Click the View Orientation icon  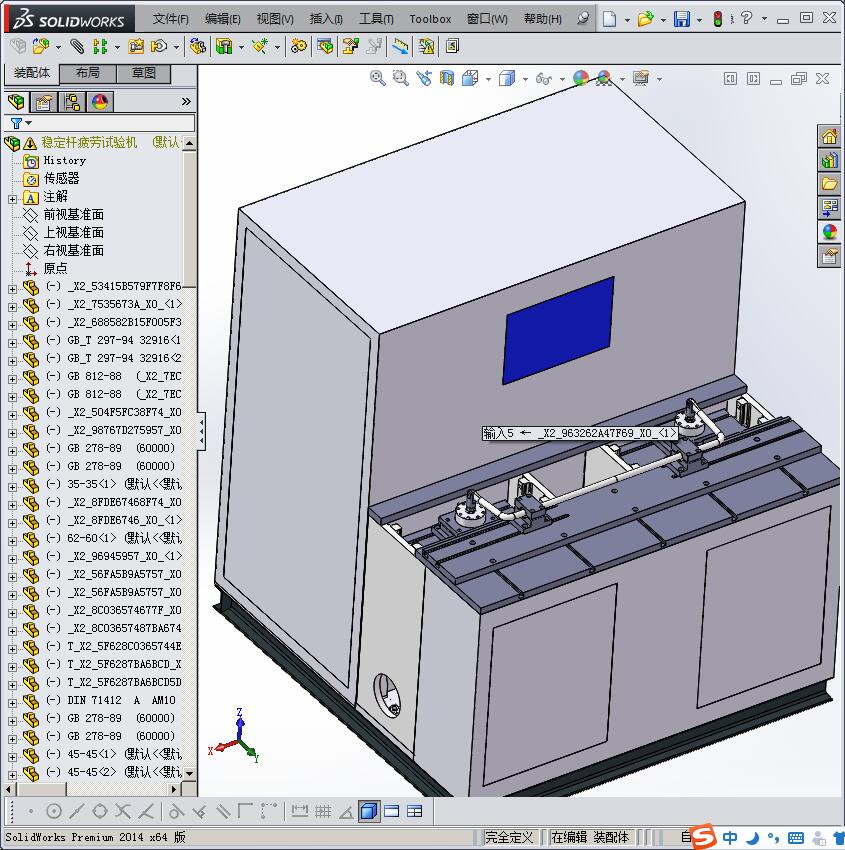470,79
